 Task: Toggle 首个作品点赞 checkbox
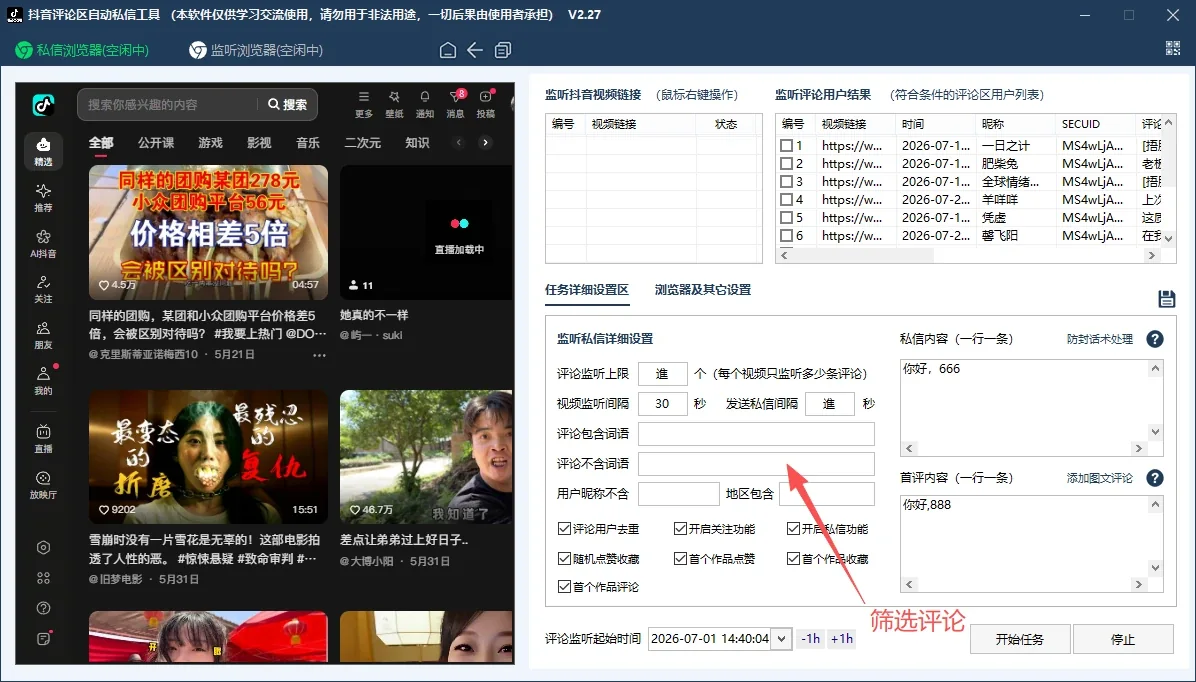[x=680, y=558]
